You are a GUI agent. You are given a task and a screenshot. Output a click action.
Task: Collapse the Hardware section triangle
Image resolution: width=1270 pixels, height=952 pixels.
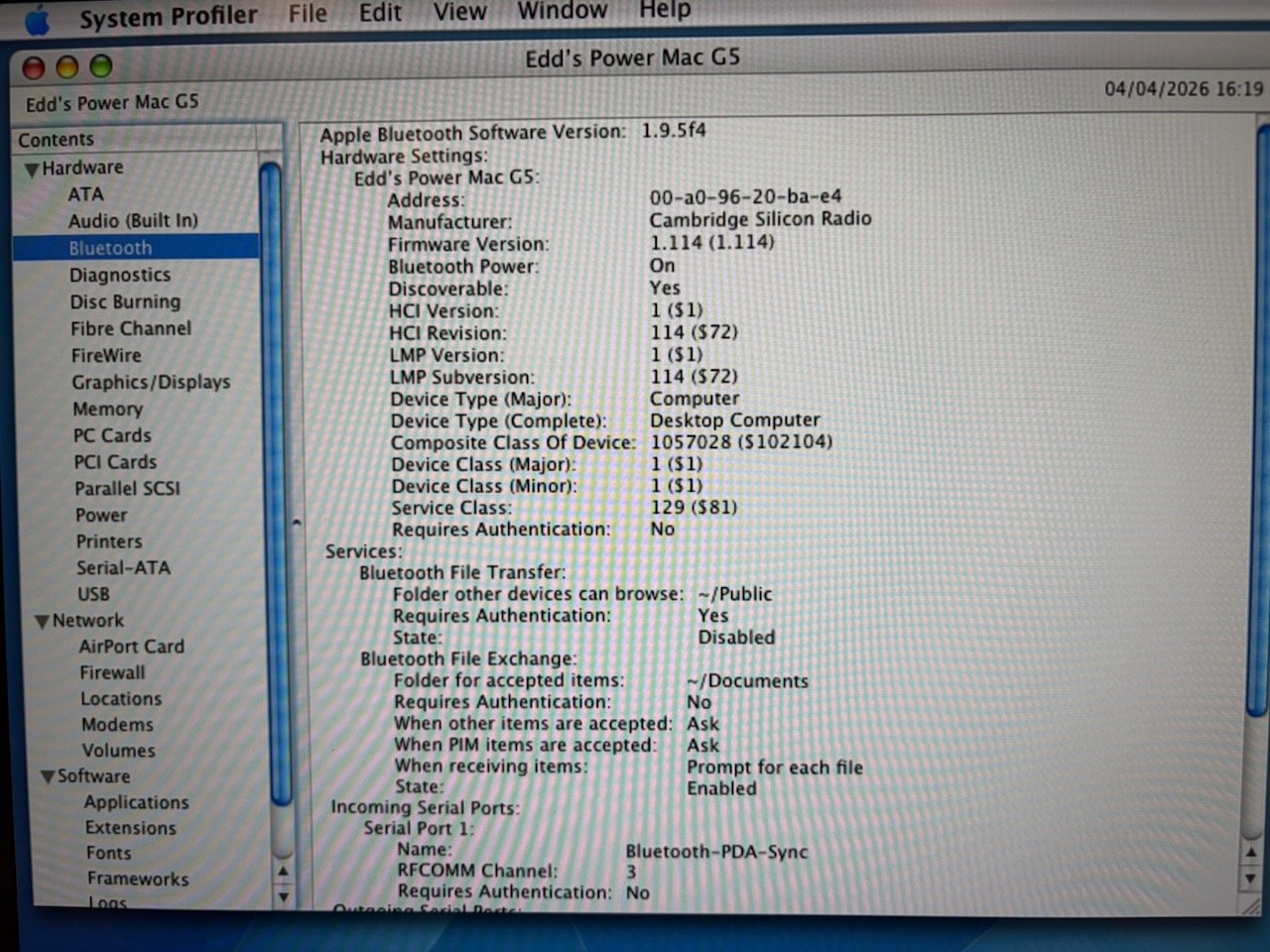[32, 170]
